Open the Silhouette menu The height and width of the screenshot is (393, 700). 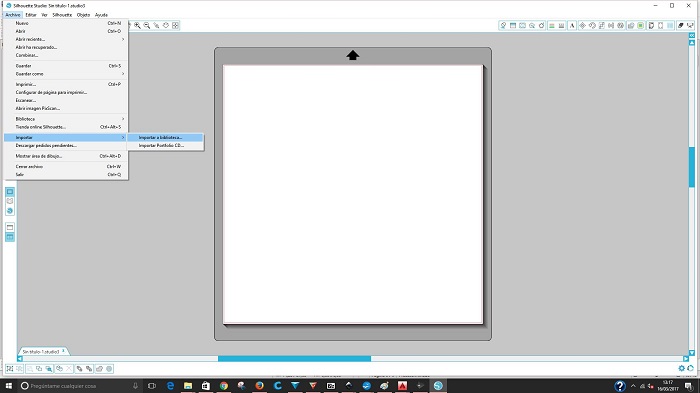(x=62, y=15)
